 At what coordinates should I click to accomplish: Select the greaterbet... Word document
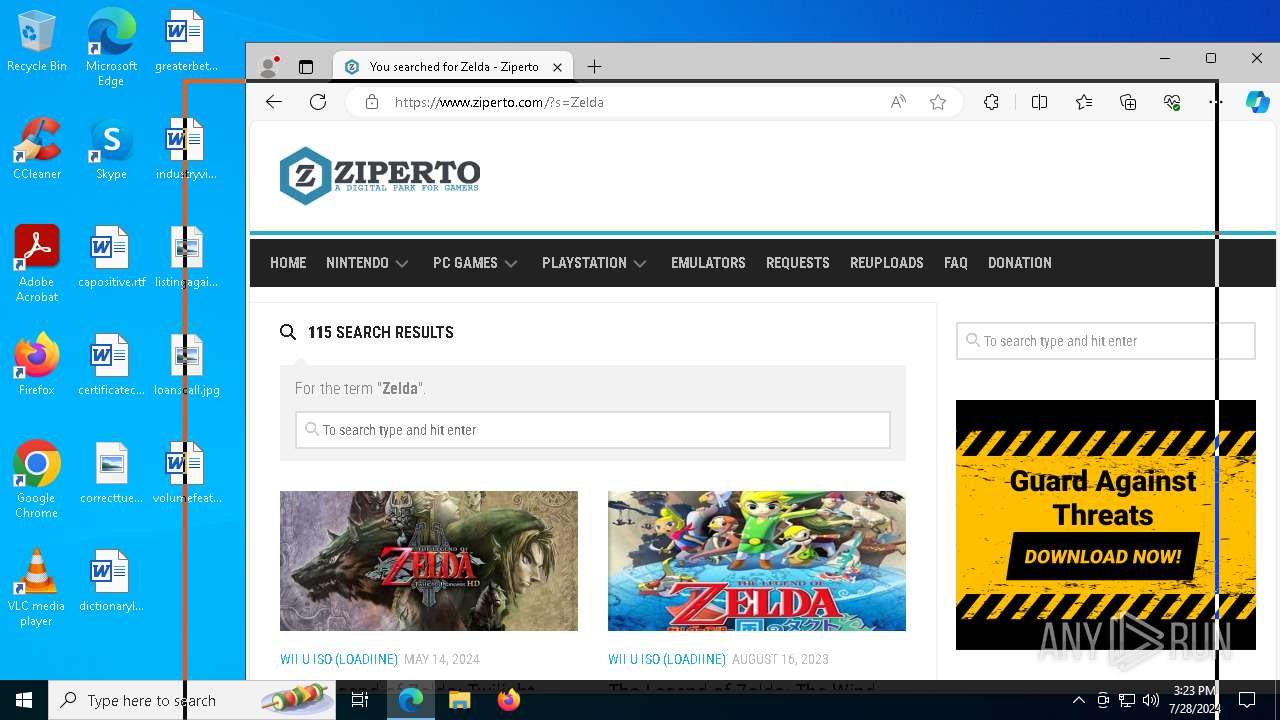tap(187, 41)
